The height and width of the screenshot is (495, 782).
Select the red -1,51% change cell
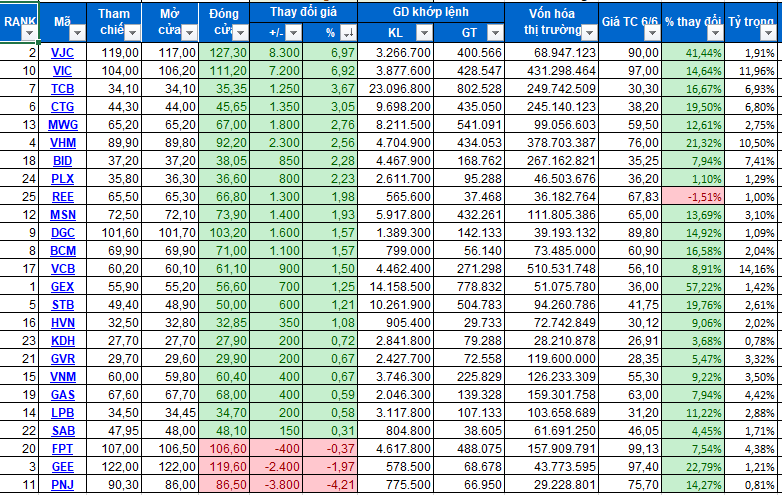tap(693, 197)
